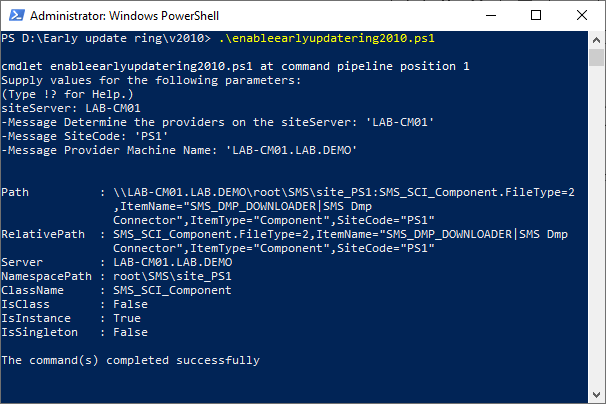The image size is (606, 404).
Task: Click the '(Type !? for Help.)' line
Action: 62,93
